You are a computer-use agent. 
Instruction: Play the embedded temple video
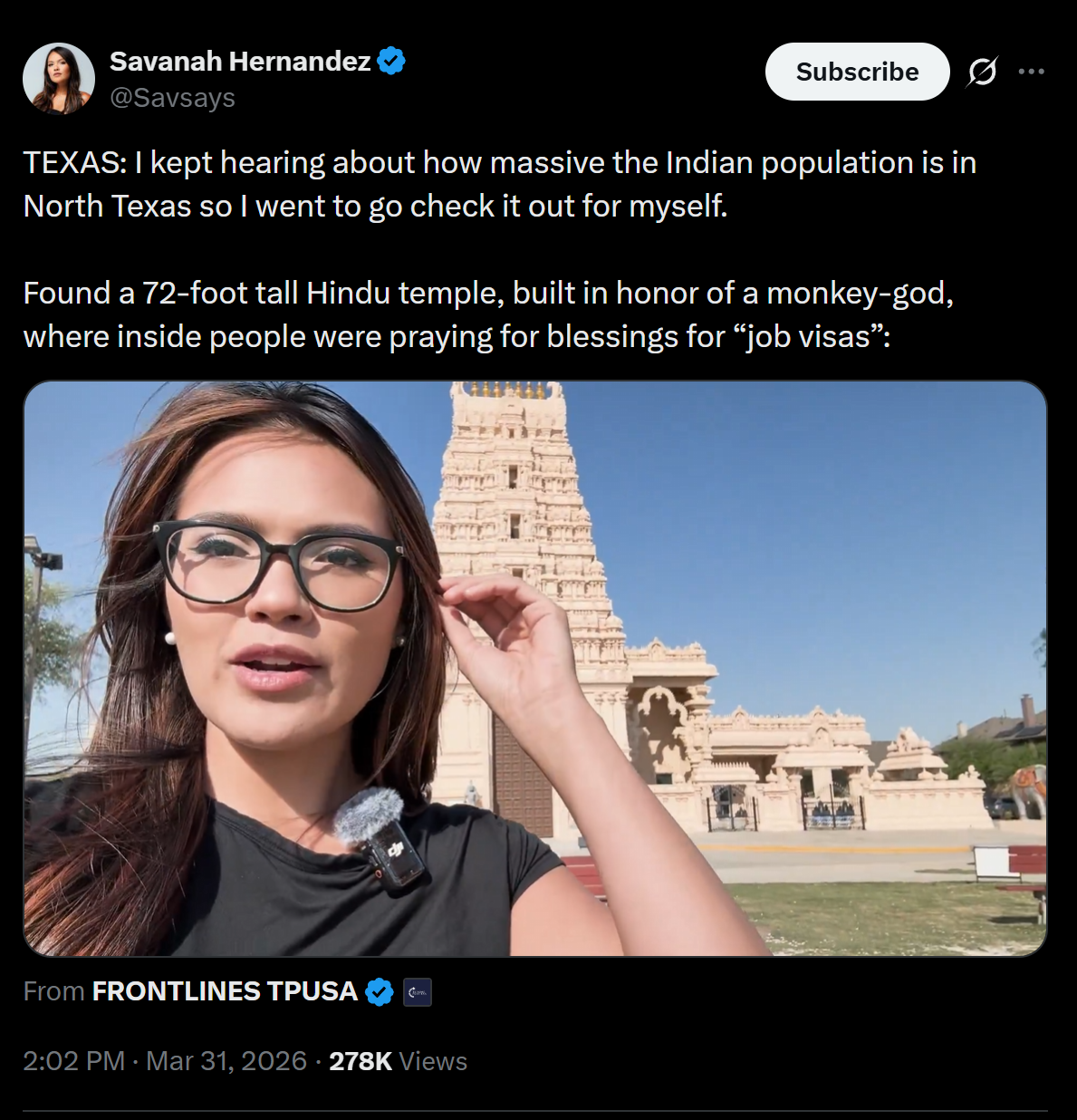click(x=535, y=669)
